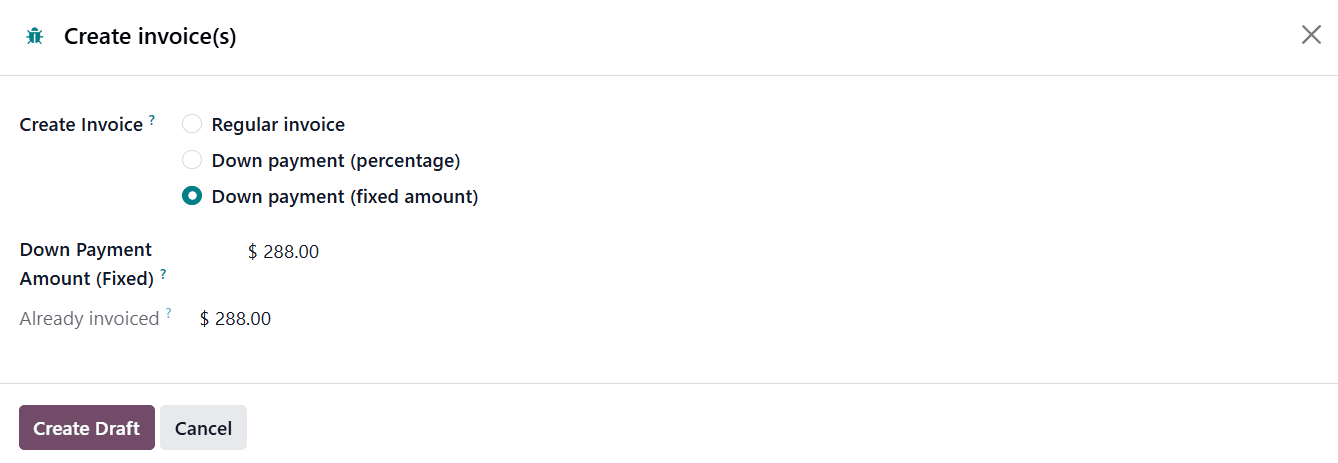The width and height of the screenshot is (1338, 463).
Task: Click the Cancel button
Action: [203, 428]
